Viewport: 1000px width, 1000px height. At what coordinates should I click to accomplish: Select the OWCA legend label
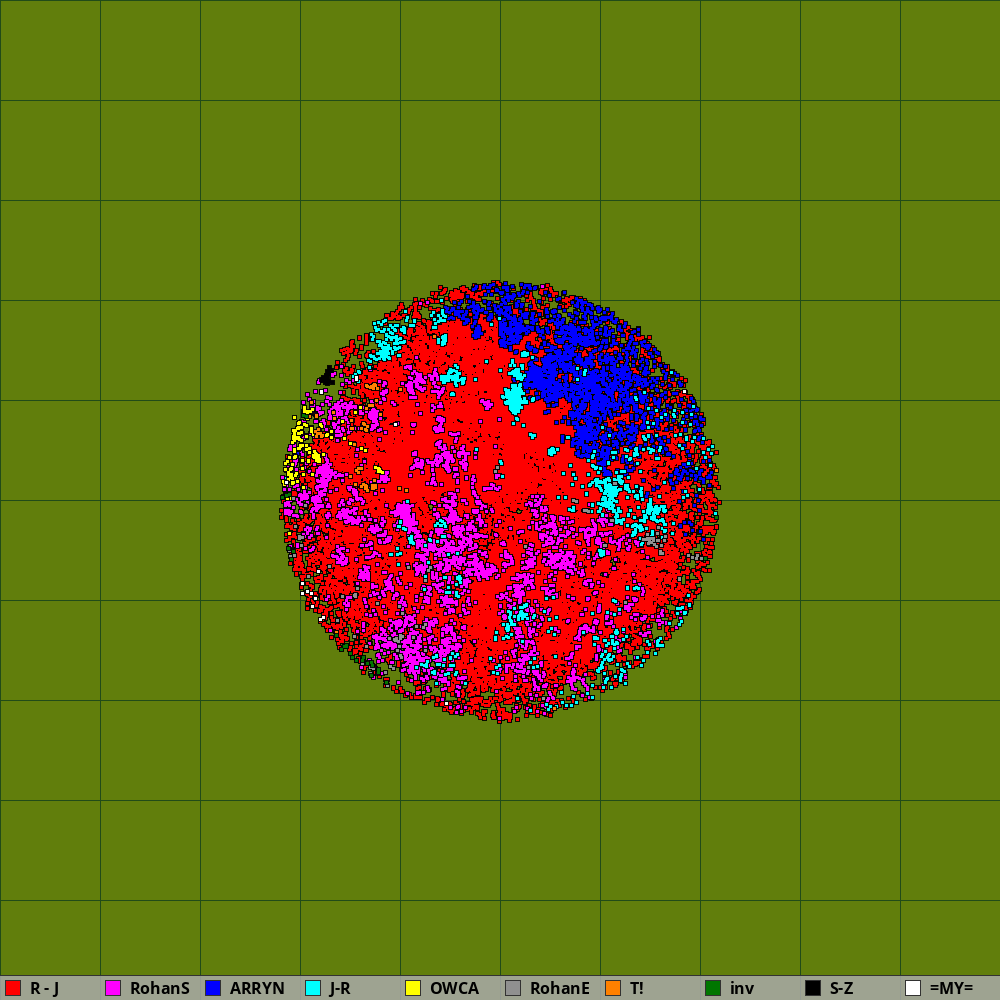454,988
